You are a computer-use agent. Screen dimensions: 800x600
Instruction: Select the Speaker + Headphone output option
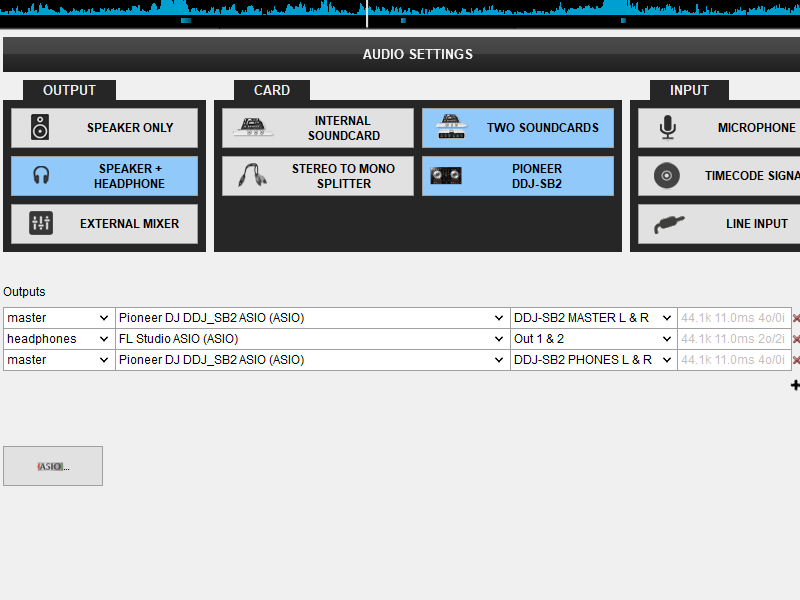coord(105,176)
